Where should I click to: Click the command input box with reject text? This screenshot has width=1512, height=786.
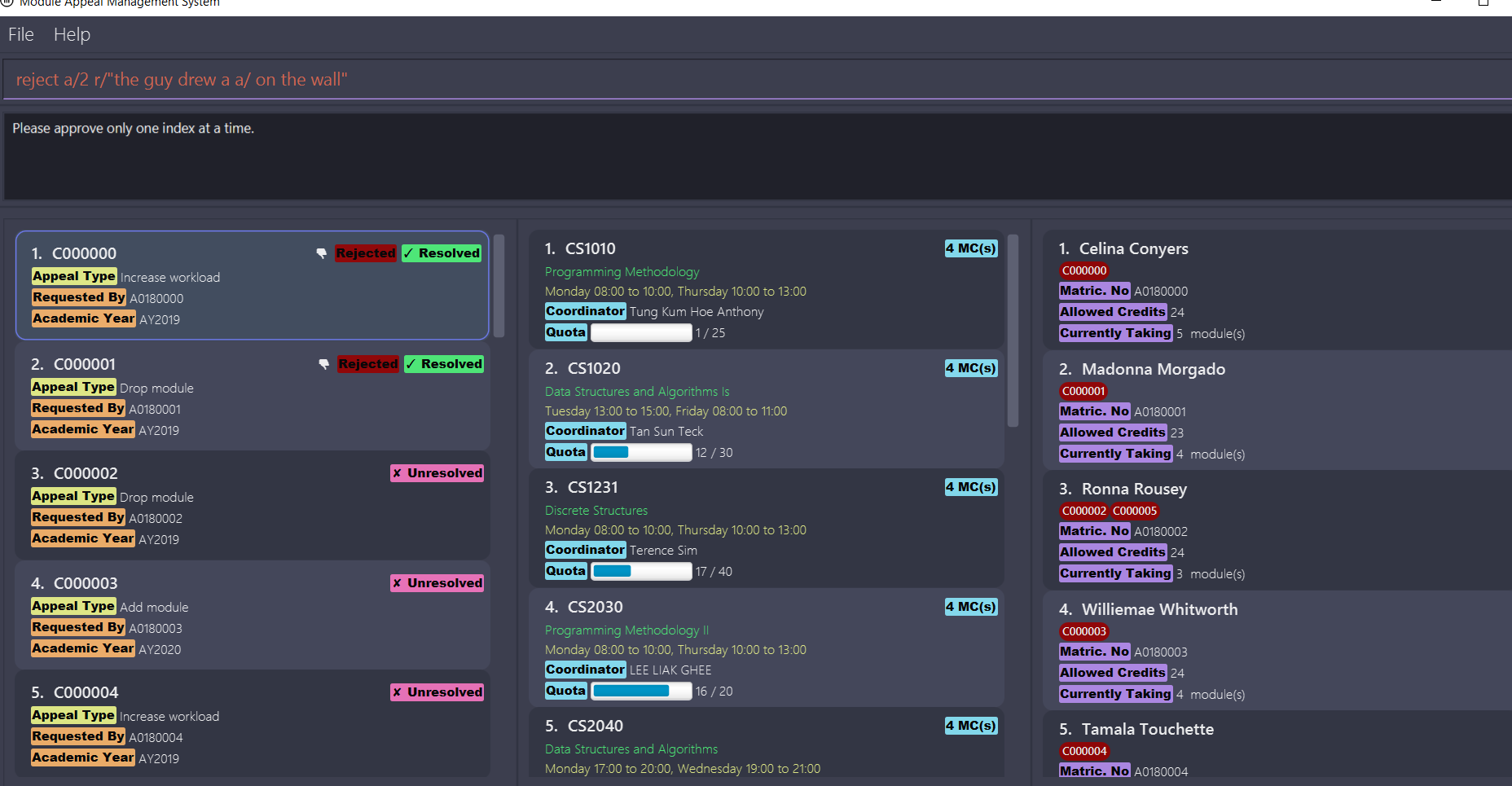click(x=756, y=80)
